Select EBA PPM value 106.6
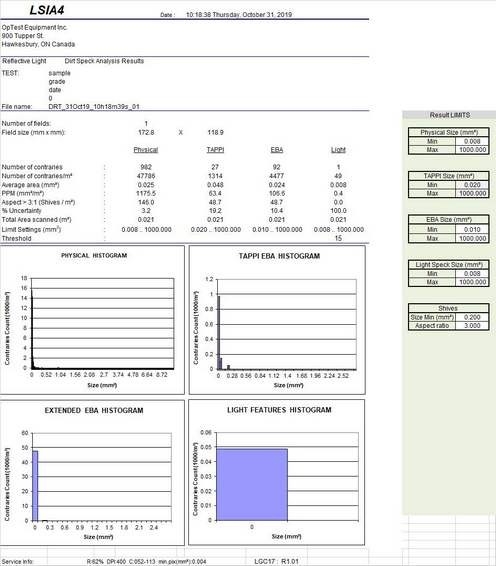The height and width of the screenshot is (566, 496). click(x=277, y=193)
